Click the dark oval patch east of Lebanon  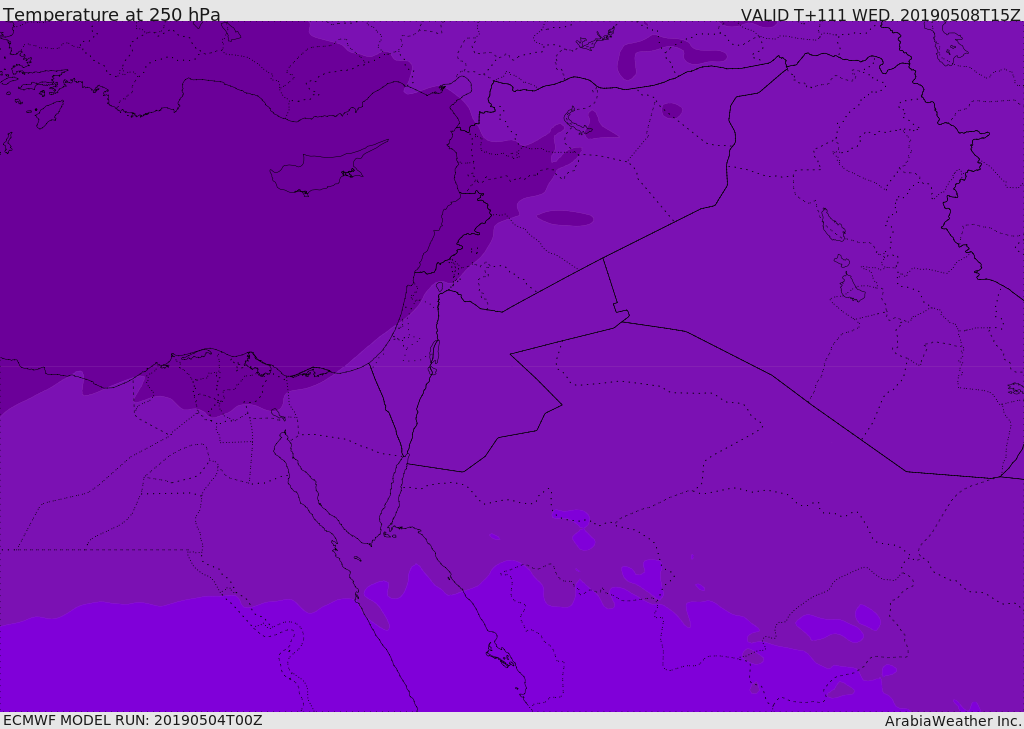click(565, 218)
